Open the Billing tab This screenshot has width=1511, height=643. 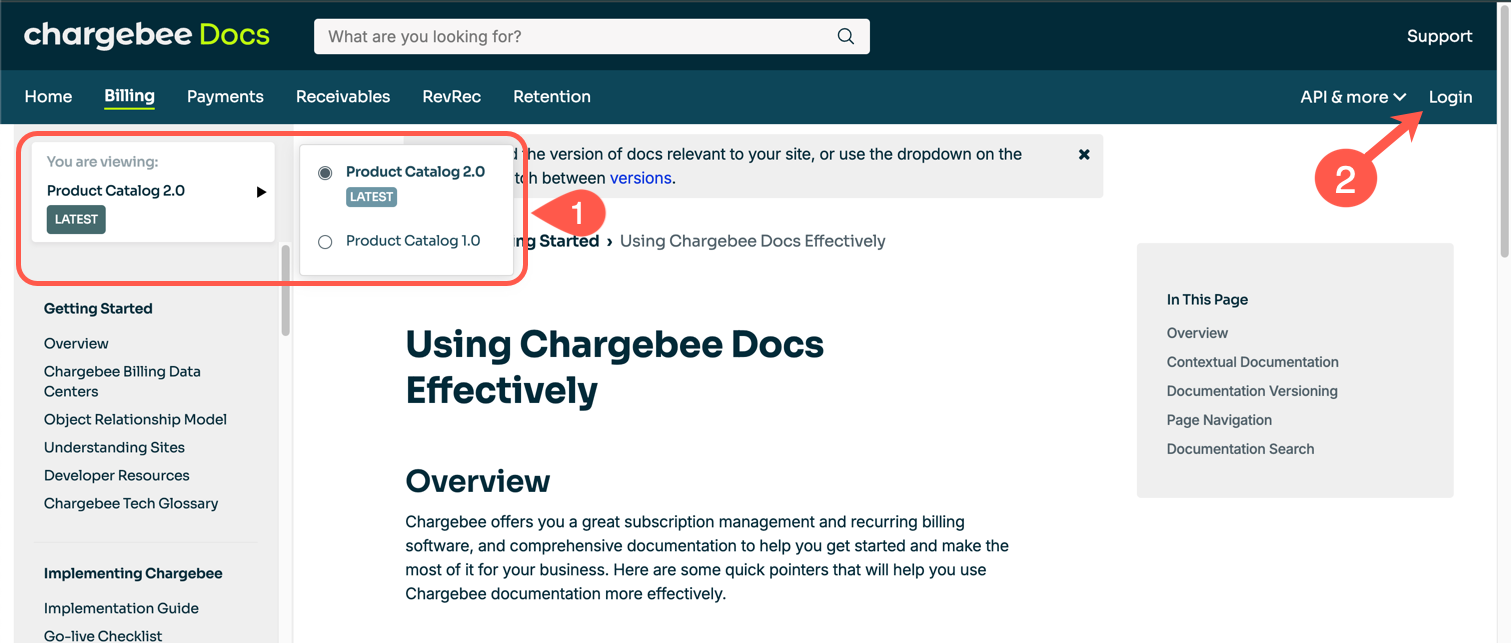click(129, 96)
